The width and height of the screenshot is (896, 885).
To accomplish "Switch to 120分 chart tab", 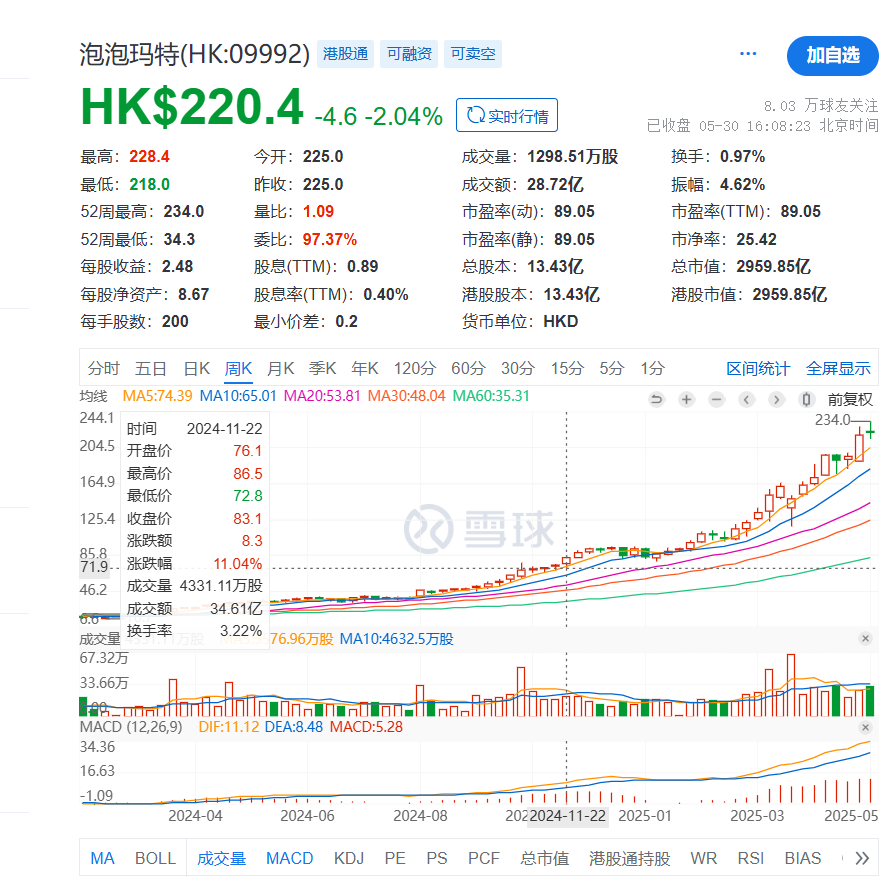I will tap(414, 369).
